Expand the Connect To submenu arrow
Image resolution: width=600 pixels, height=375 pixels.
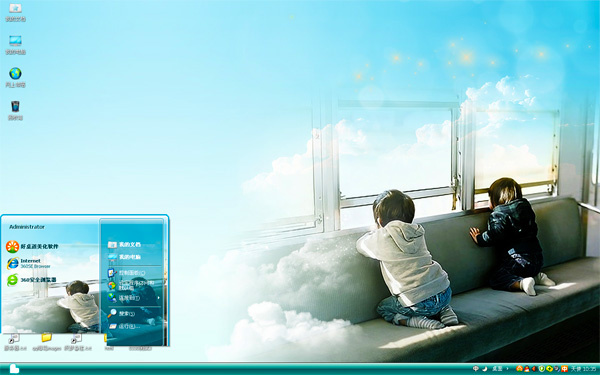click(158, 298)
